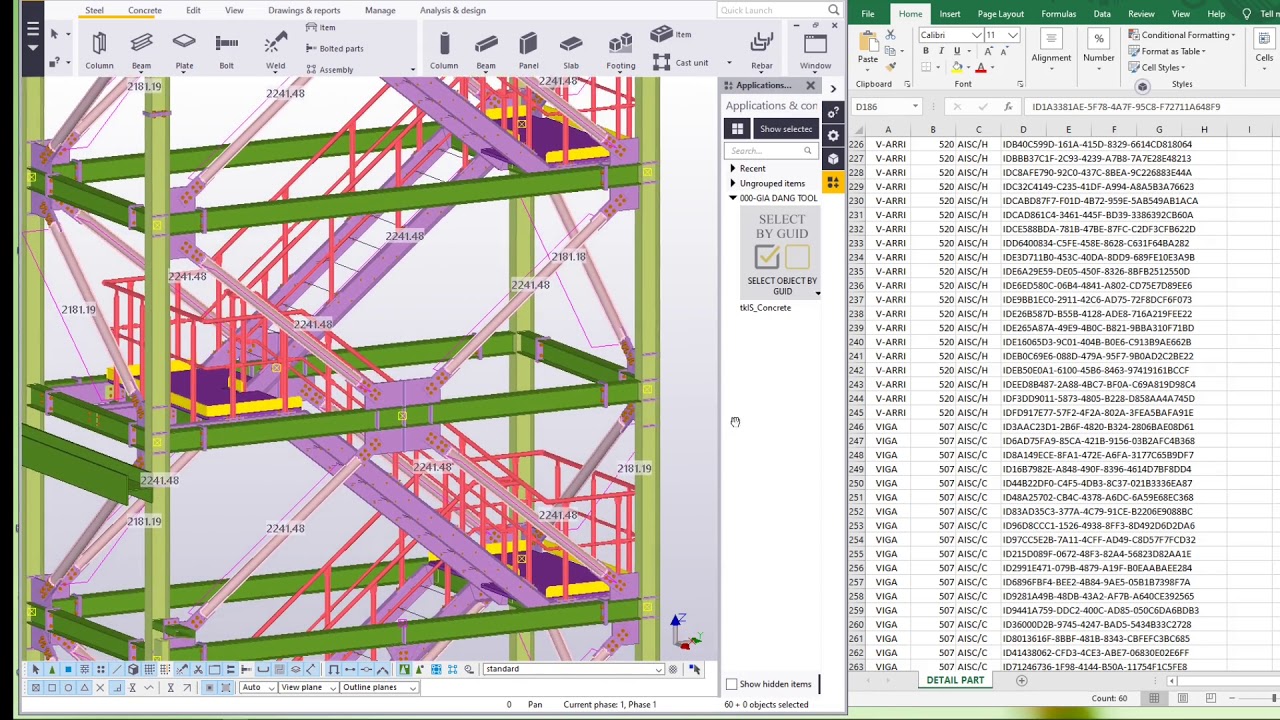The width and height of the screenshot is (1280, 720).
Task: Select the Concrete Beam tool
Action: [x=486, y=50]
